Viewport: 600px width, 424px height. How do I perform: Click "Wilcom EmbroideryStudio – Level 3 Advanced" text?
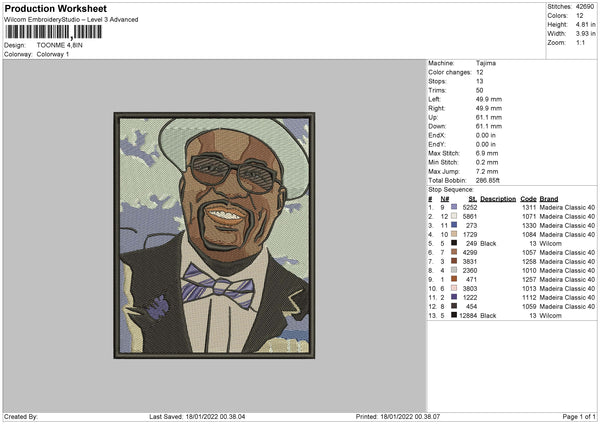tap(71, 20)
